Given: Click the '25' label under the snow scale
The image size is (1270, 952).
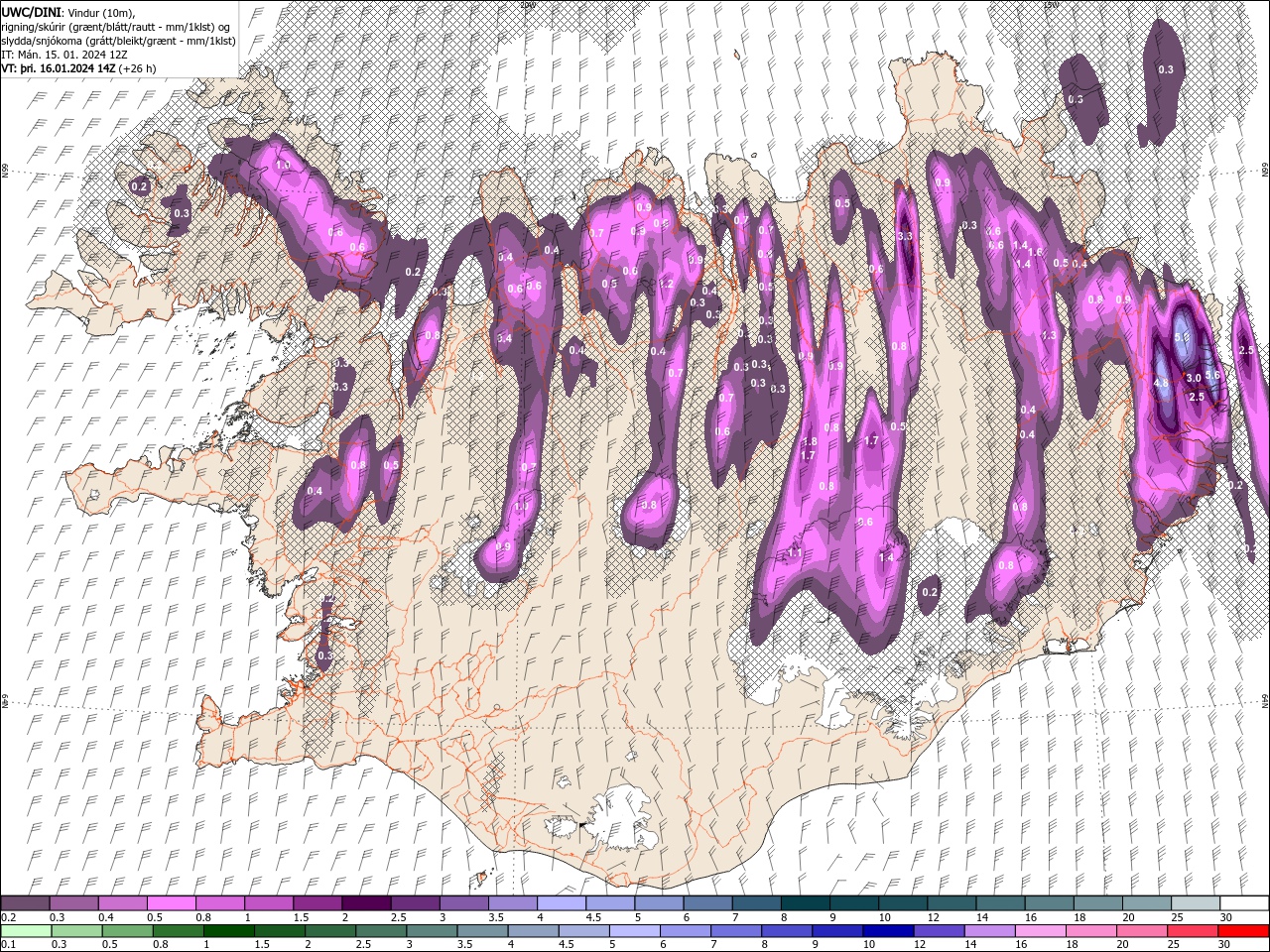Looking at the screenshot, I should pos(1179,917).
